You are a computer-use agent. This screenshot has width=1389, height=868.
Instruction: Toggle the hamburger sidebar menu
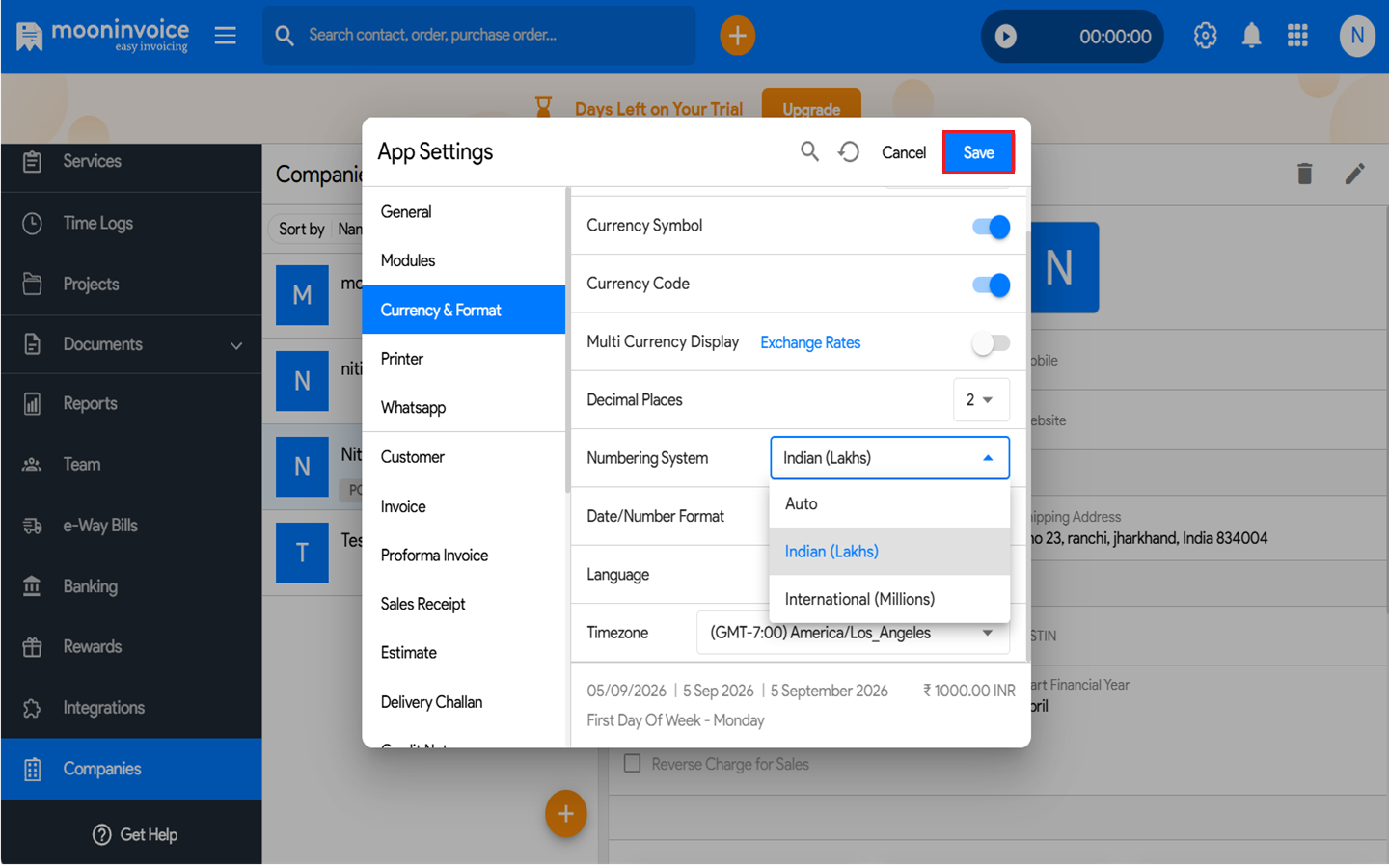[x=226, y=36]
